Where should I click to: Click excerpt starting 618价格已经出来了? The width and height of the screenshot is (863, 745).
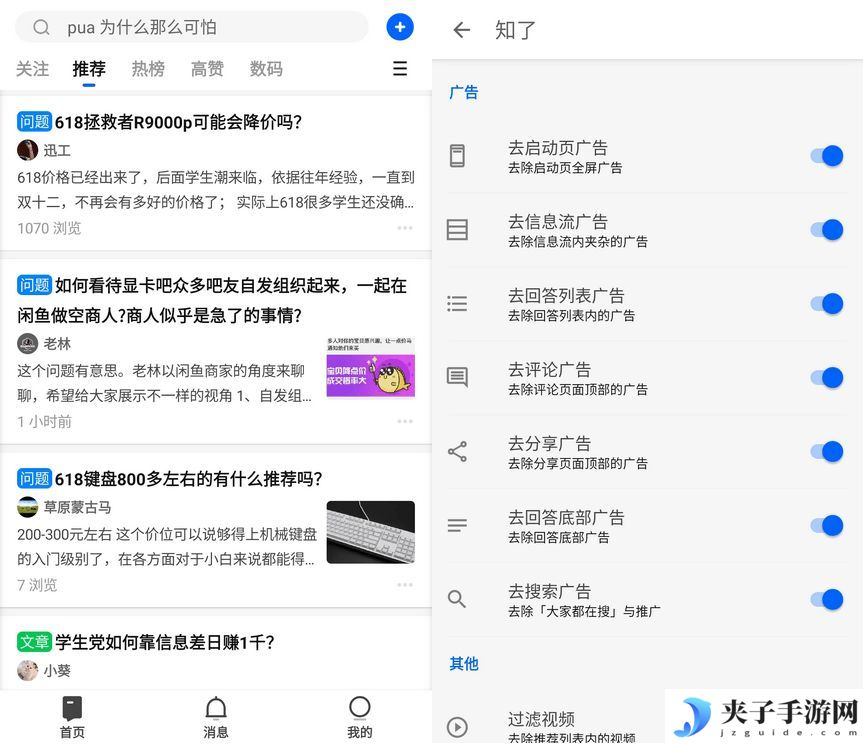pyautogui.click(x=215, y=190)
